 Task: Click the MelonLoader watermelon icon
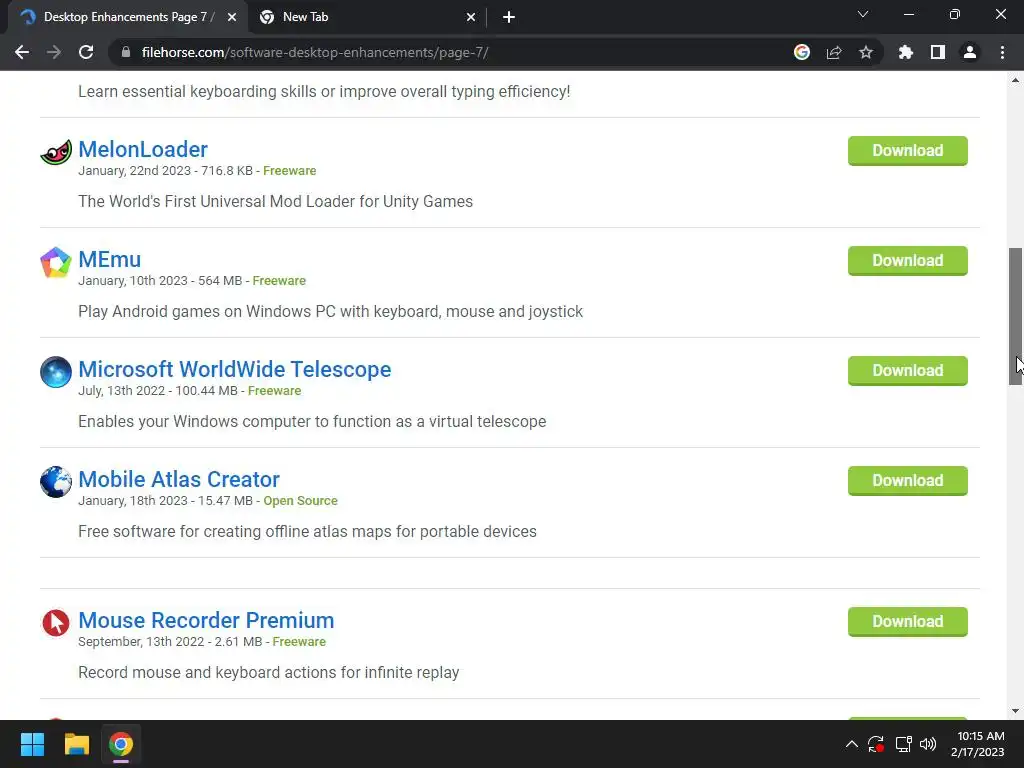click(56, 152)
